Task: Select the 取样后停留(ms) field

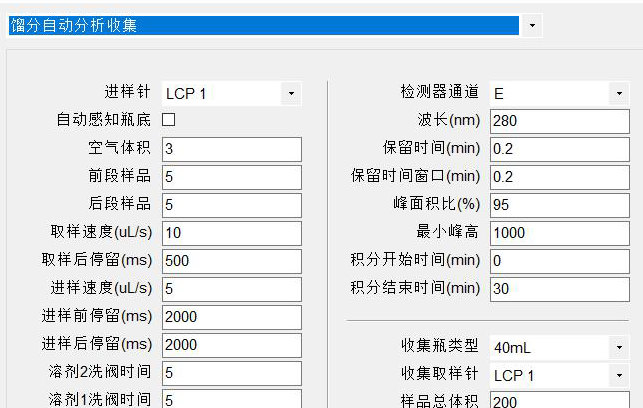Action: pos(230,261)
